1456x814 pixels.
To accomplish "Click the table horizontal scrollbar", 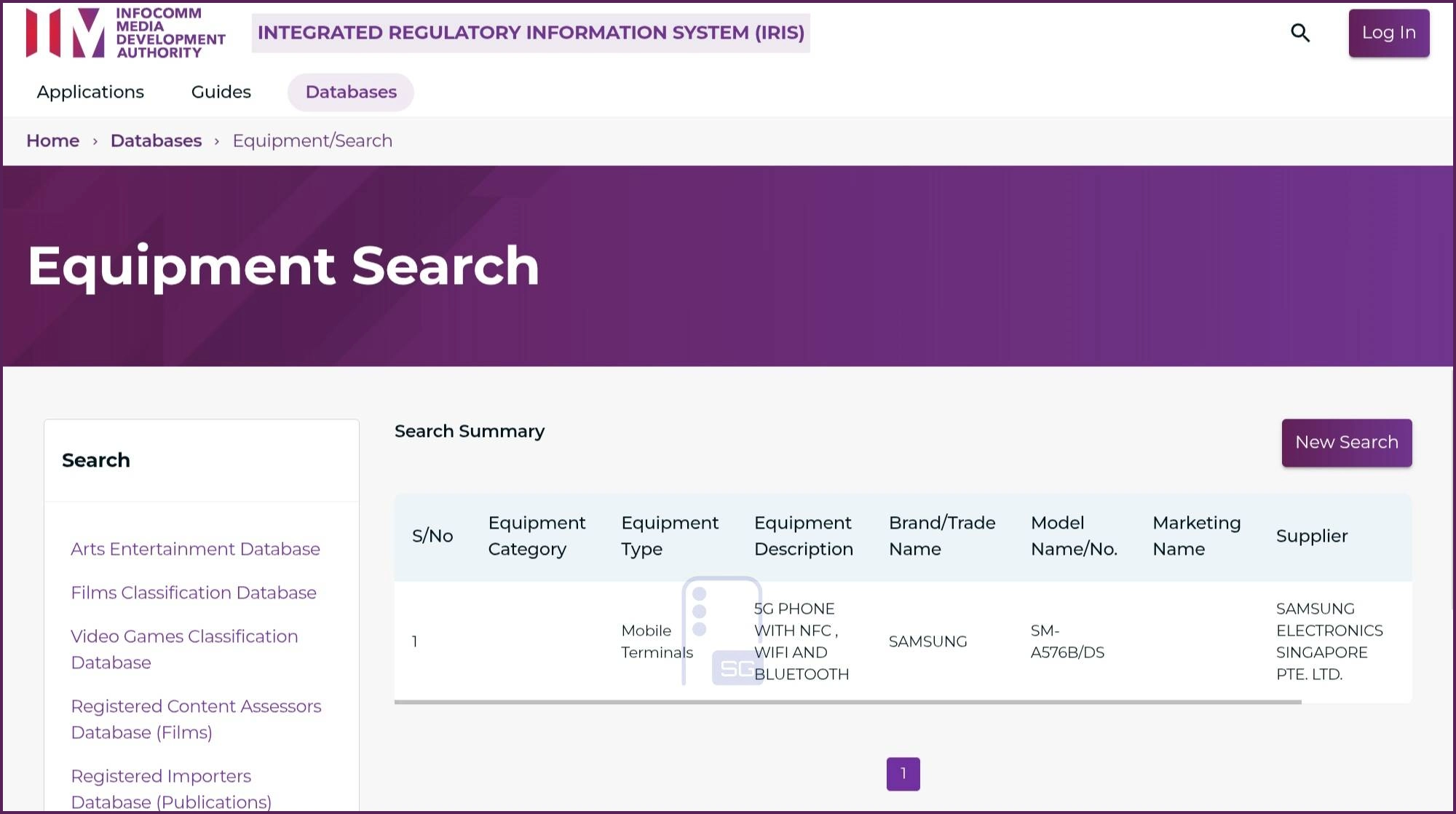I will [847, 702].
